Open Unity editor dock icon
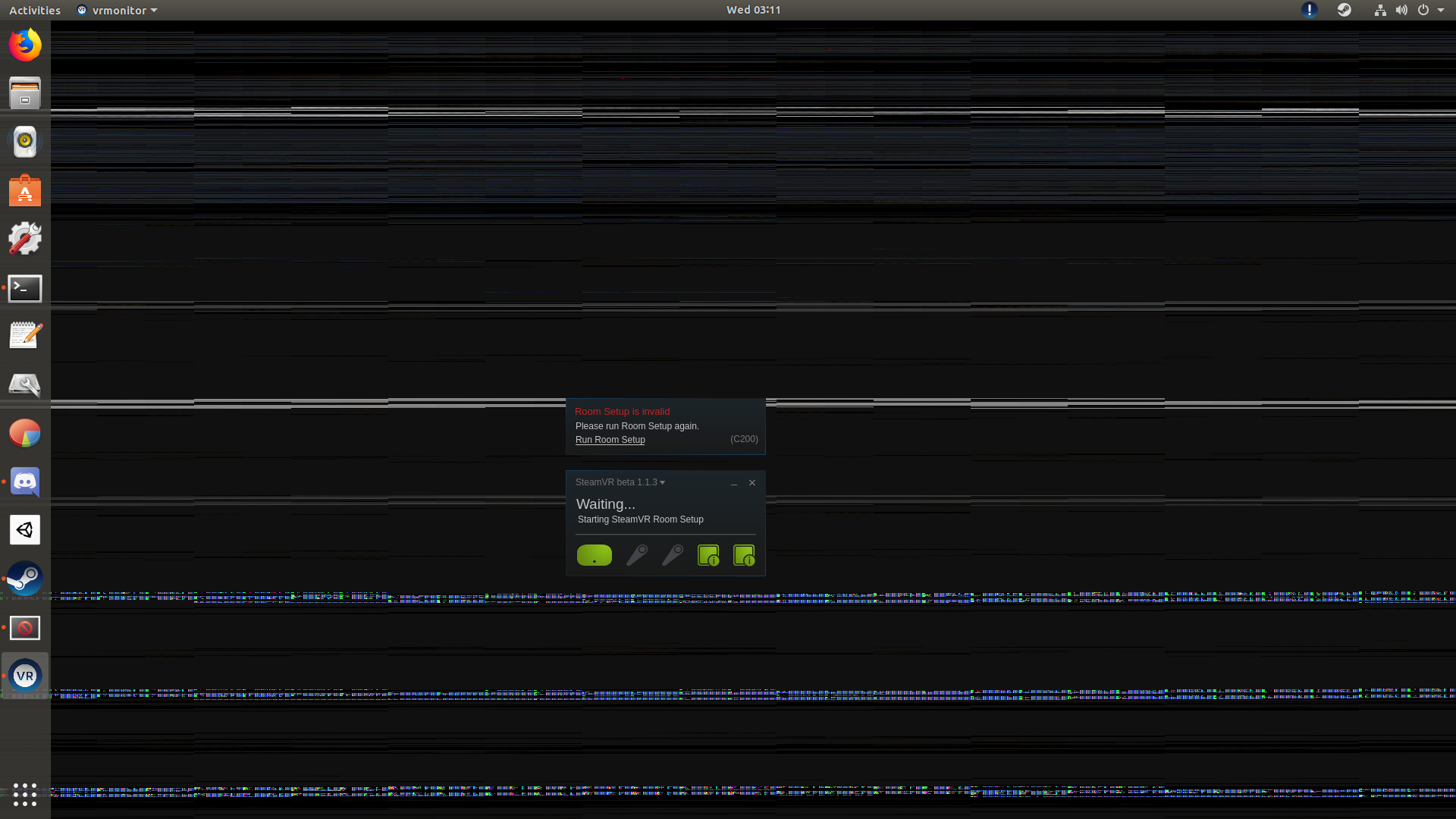This screenshot has width=1456, height=819. coord(25,530)
